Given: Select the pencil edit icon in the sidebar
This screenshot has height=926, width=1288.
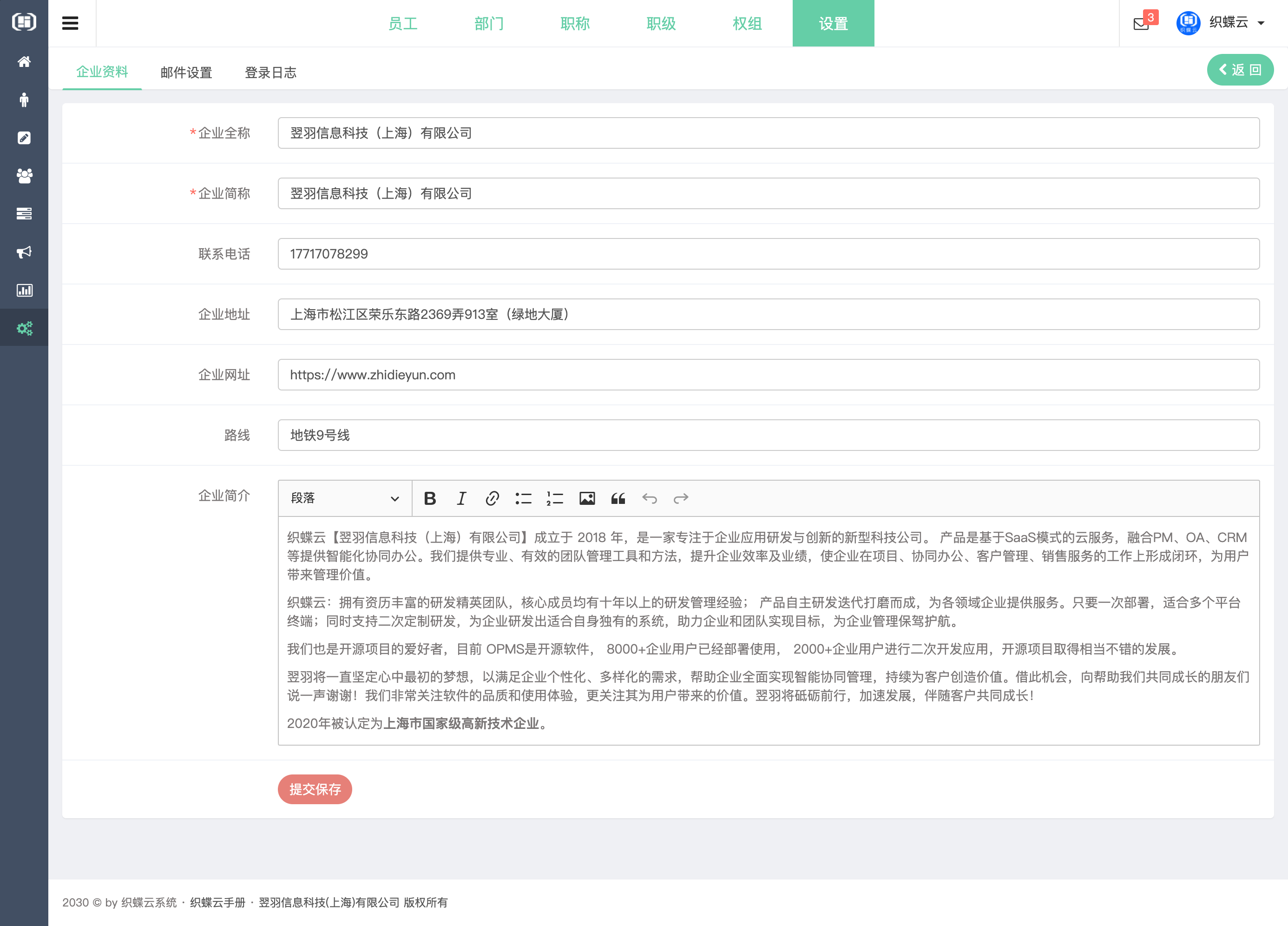Looking at the screenshot, I should pyautogui.click(x=24, y=138).
